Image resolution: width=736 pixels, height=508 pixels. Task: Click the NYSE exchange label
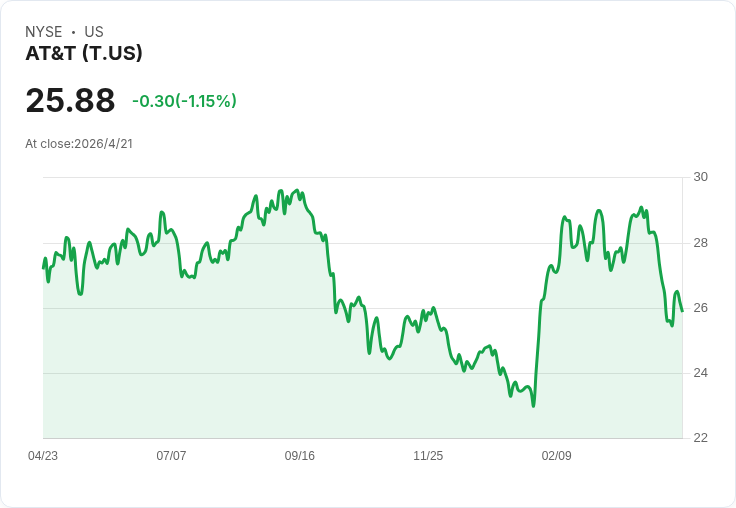click(44, 32)
